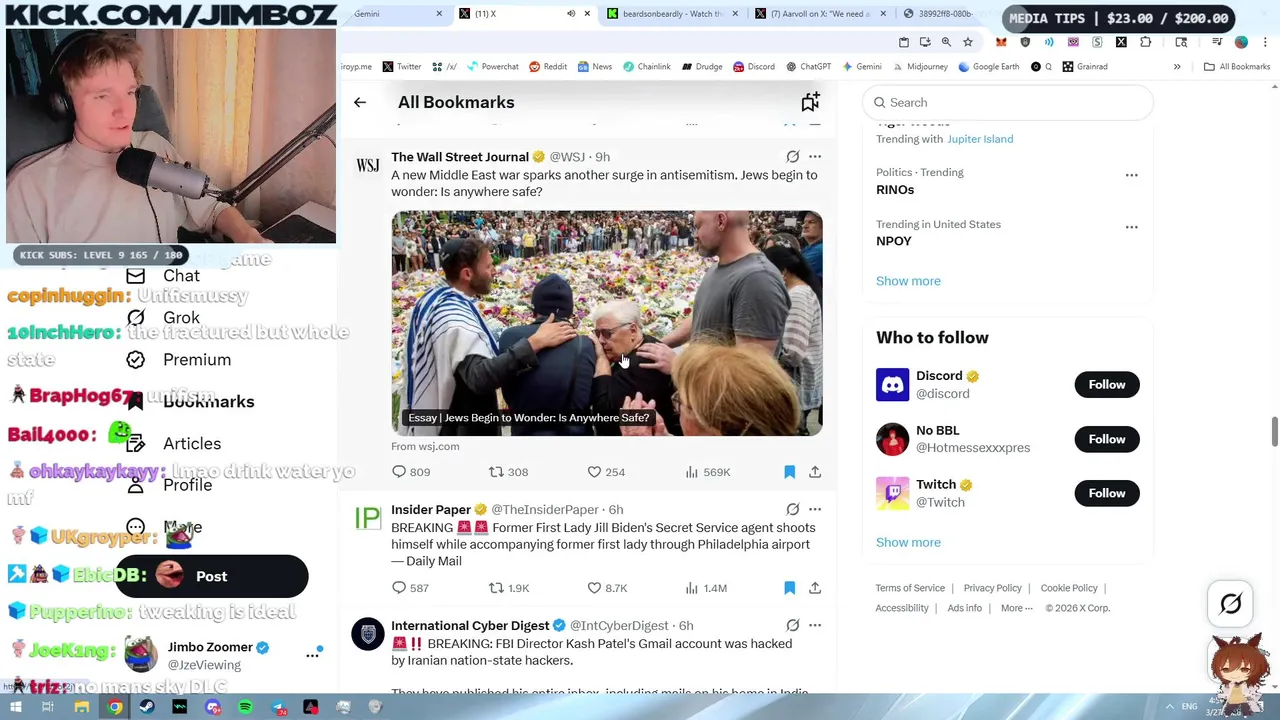1280x720 pixels.
Task: Open the account menu dots beside Jimbo Zoomer
Action: [312, 655]
